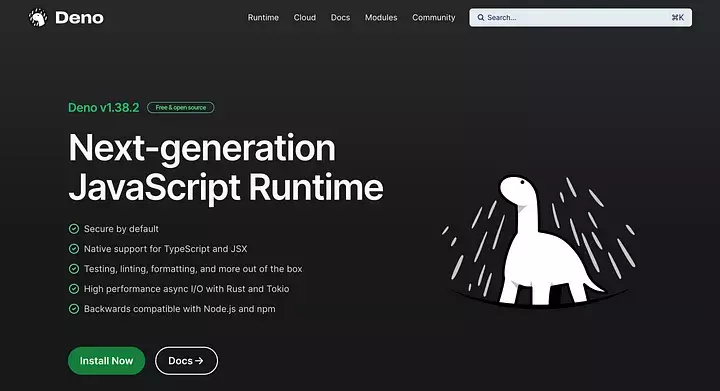Click check icon next to Testing, linting line
Image resolution: width=720 pixels, height=391 pixels.
click(x=74, y=268)
